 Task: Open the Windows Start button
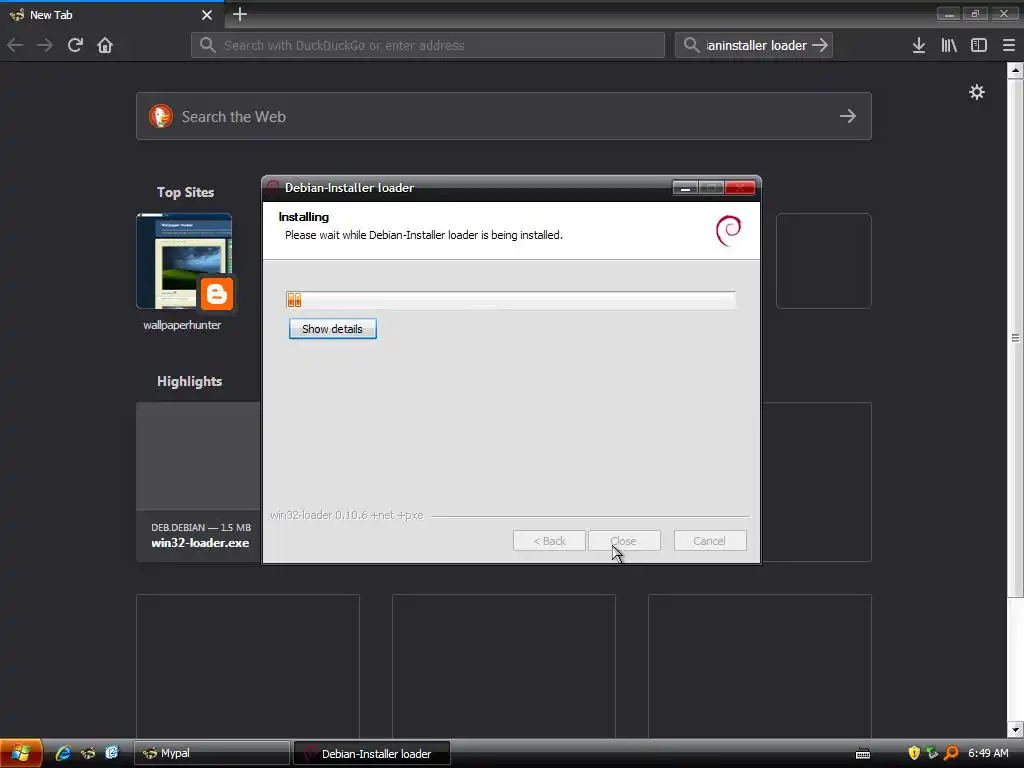tap(21, 753)
